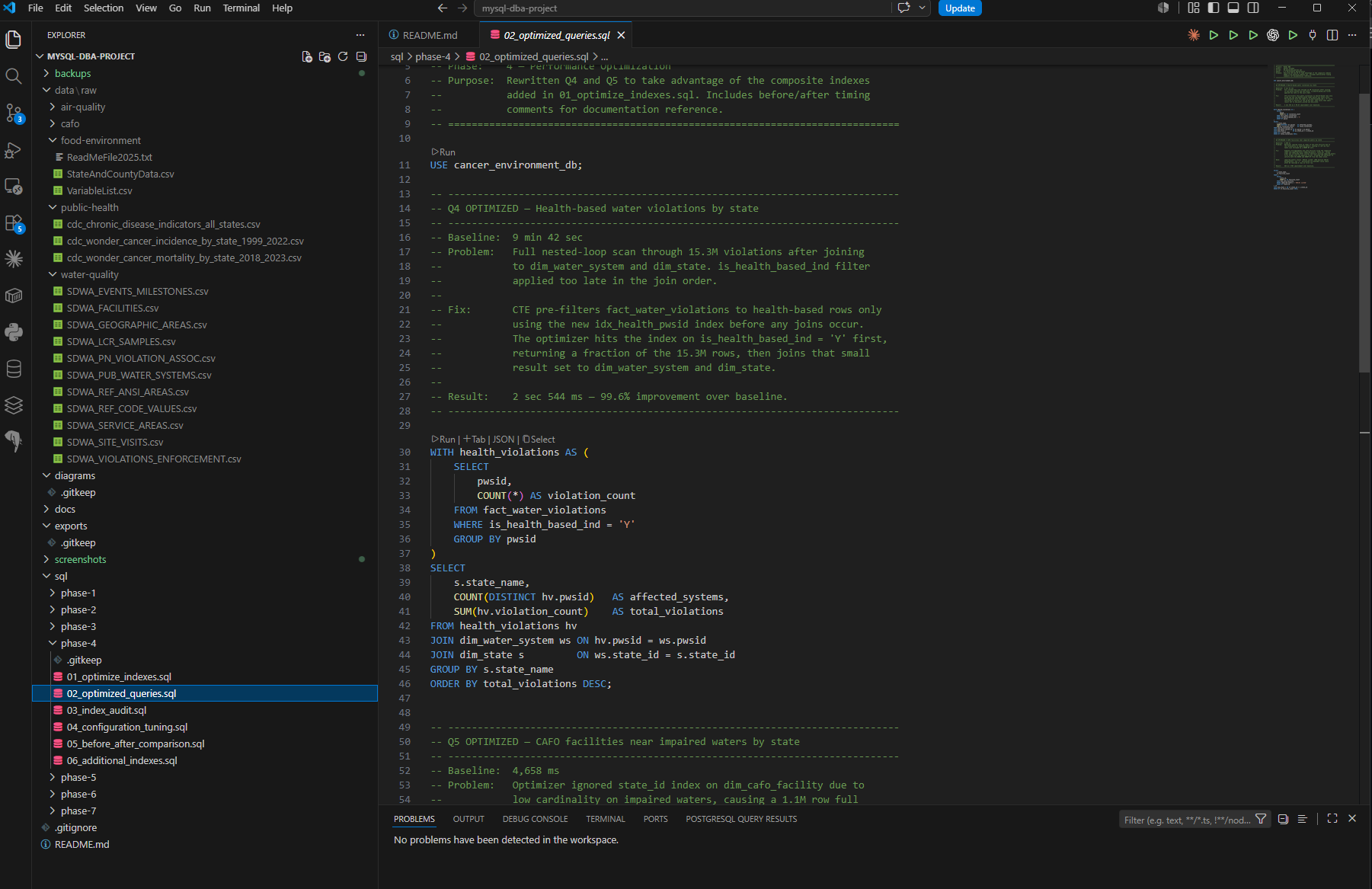
Task: Open the Search view in activity bar
Action: click(x=14, y=75)
